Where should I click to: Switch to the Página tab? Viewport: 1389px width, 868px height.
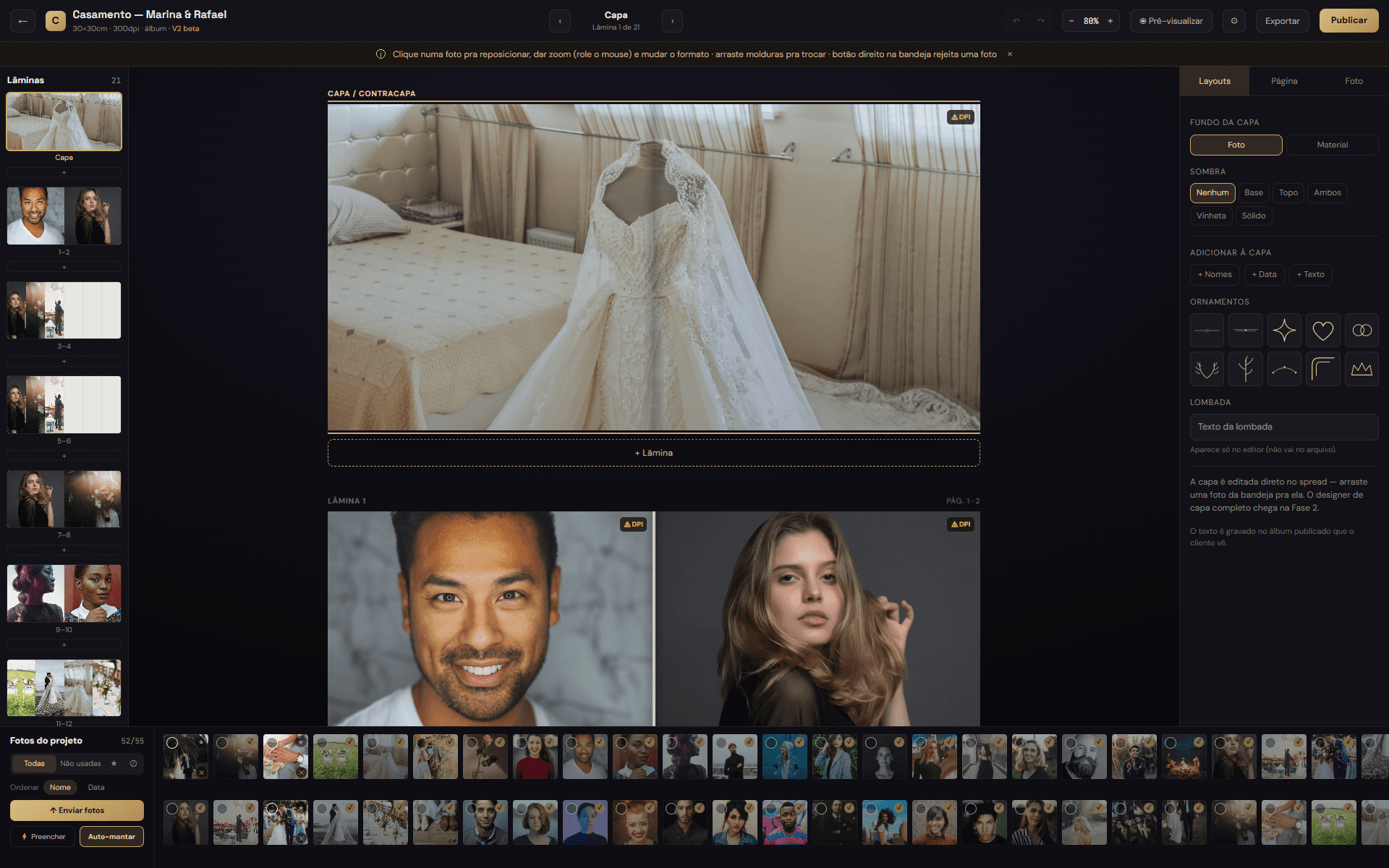1283,81
